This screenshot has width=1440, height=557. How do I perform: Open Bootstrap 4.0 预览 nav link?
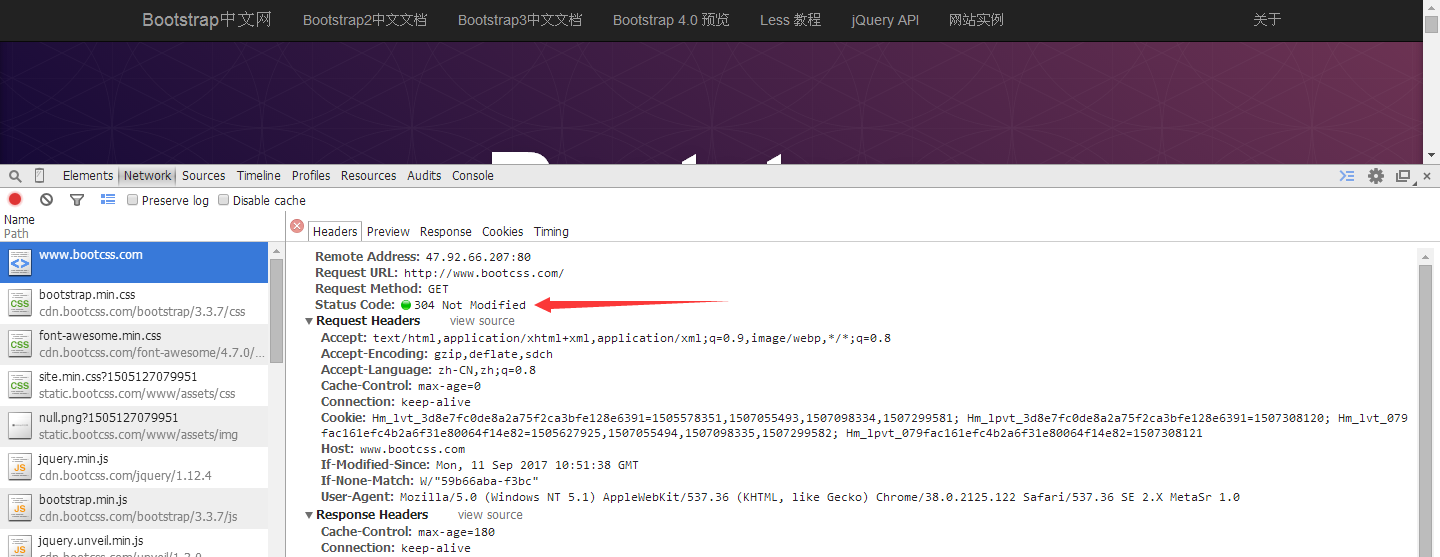(x=671, y=20)
